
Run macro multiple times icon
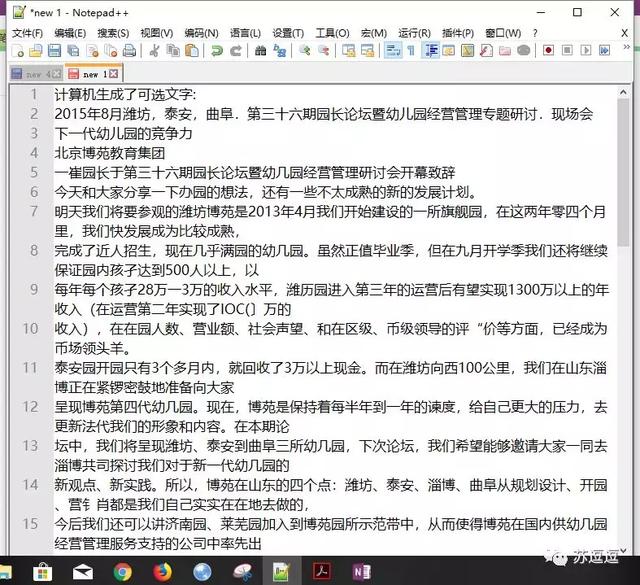[604, 51]
